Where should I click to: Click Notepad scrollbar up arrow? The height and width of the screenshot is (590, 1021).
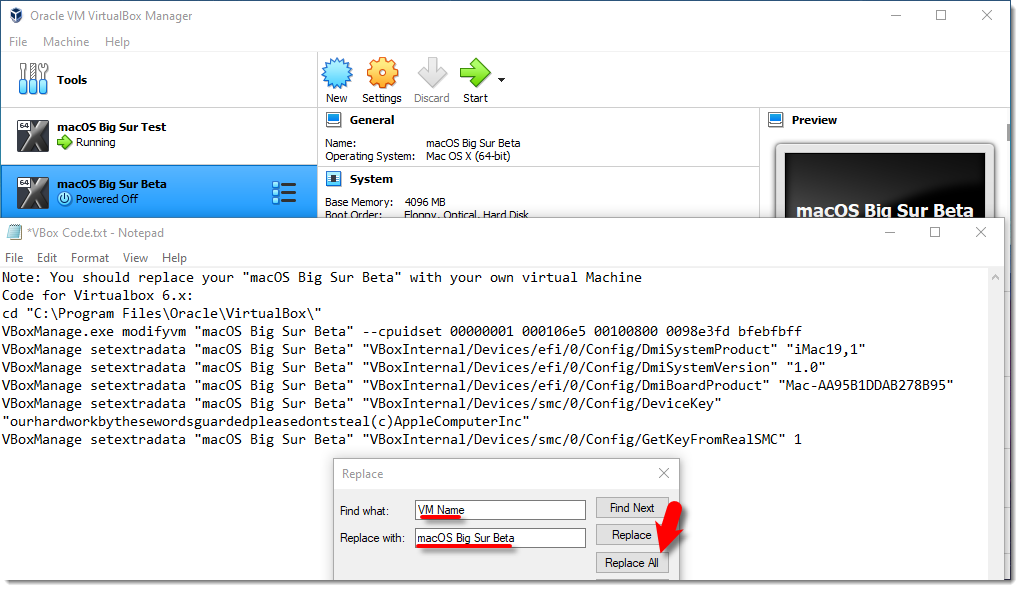[995, 277]
